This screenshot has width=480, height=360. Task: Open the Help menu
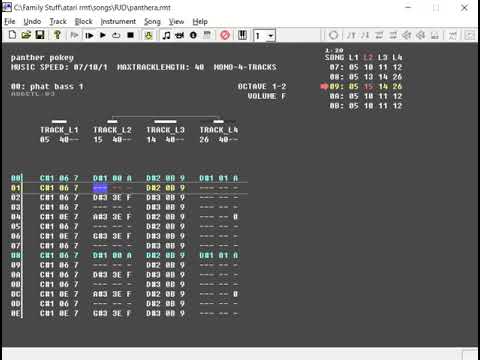200,22
